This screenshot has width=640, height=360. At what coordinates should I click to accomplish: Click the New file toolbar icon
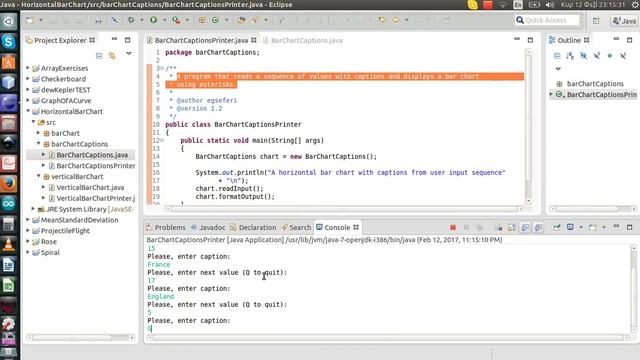pyautogui.click(x=30, y=20)
